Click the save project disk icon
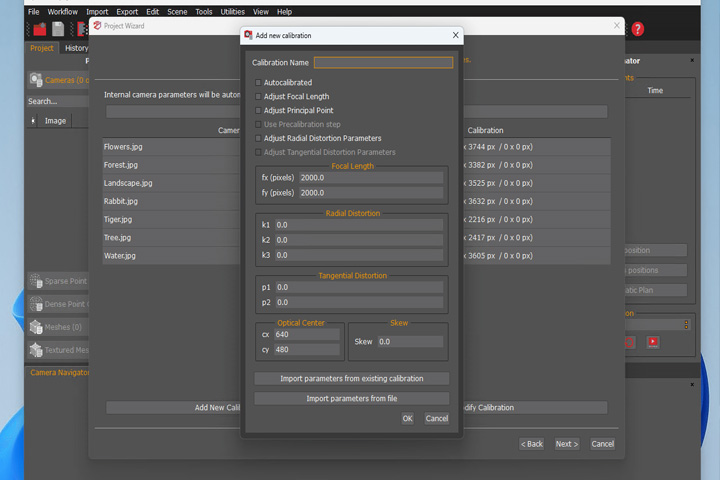This screenshot has width=720, height=480. point(58,29)
